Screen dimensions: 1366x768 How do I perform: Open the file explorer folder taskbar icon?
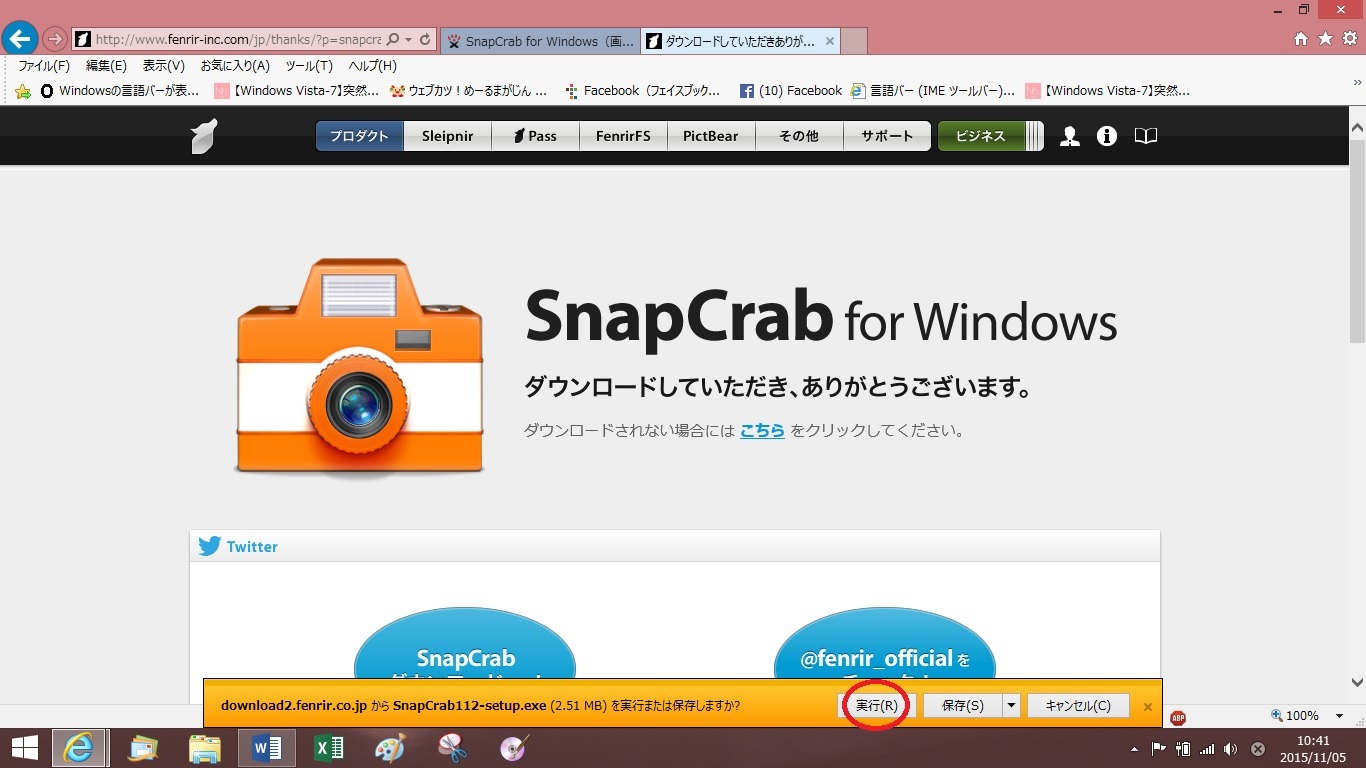[205, 748]
